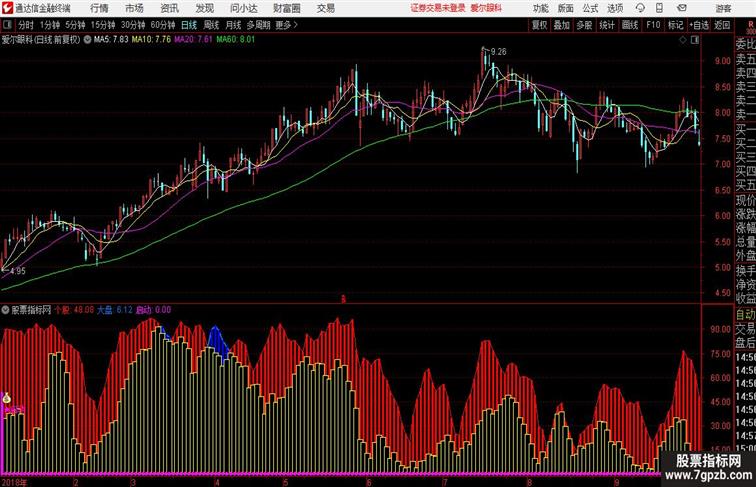The width and height of the screenshot is (756, 487).
Task: Click the 叠加 toolbar button
Action: tap(562, 25)
